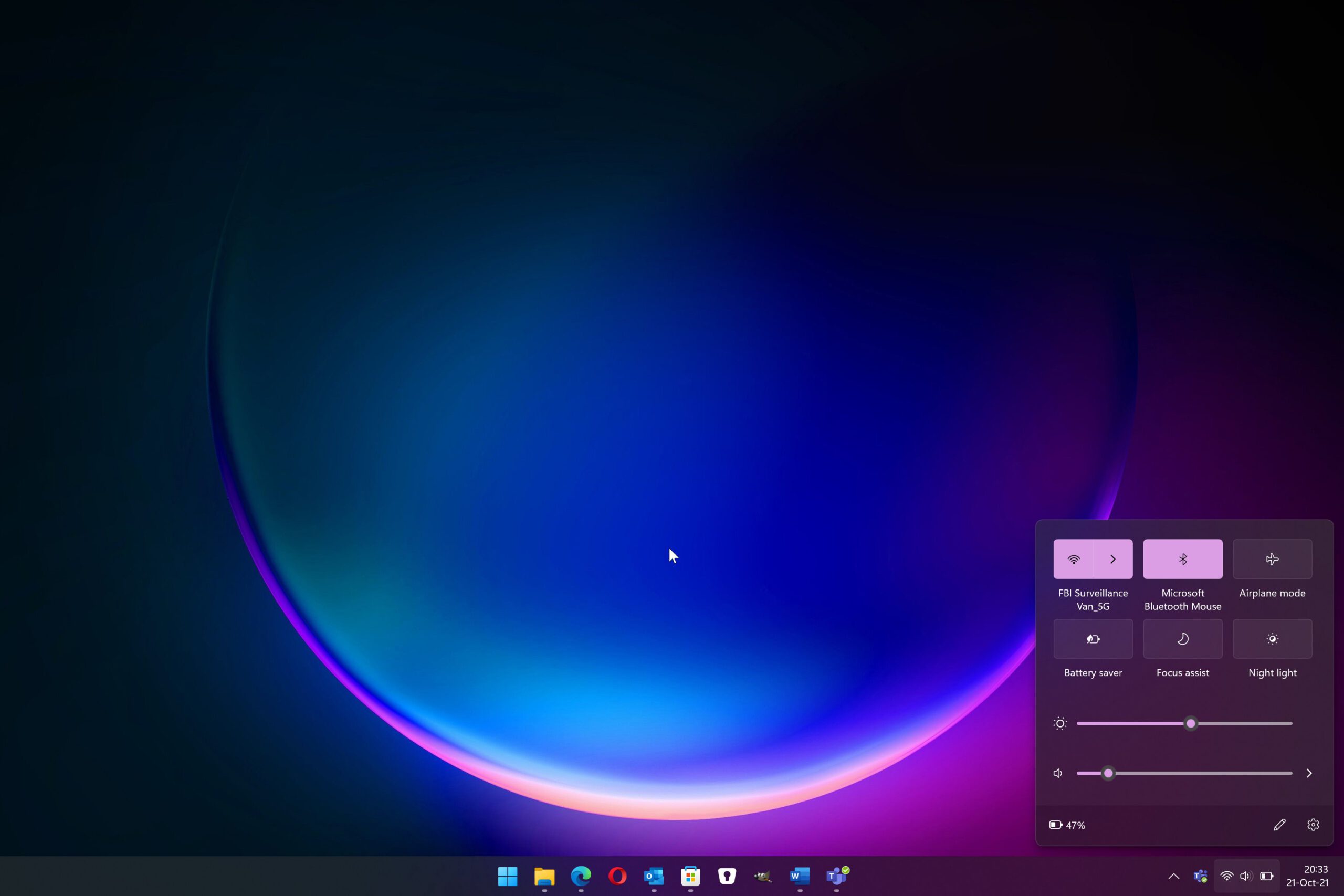Open the clock and date flyout
Screen dimensions: 1344x896
1307,876
